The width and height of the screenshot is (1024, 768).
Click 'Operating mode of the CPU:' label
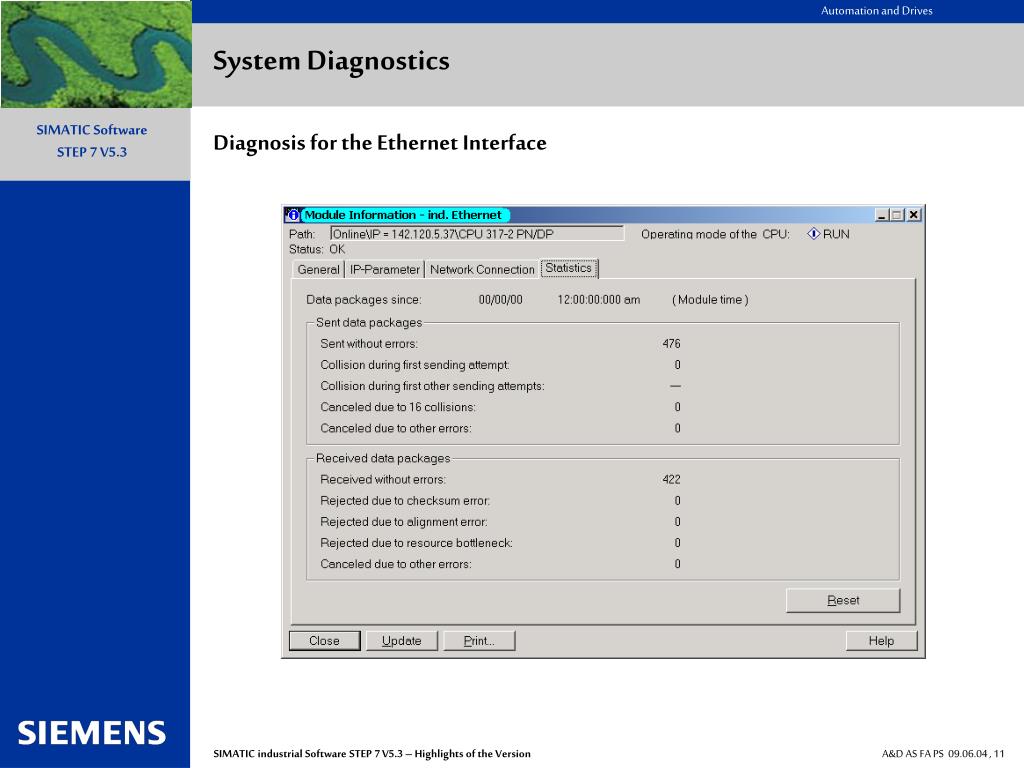click(715, 234)
